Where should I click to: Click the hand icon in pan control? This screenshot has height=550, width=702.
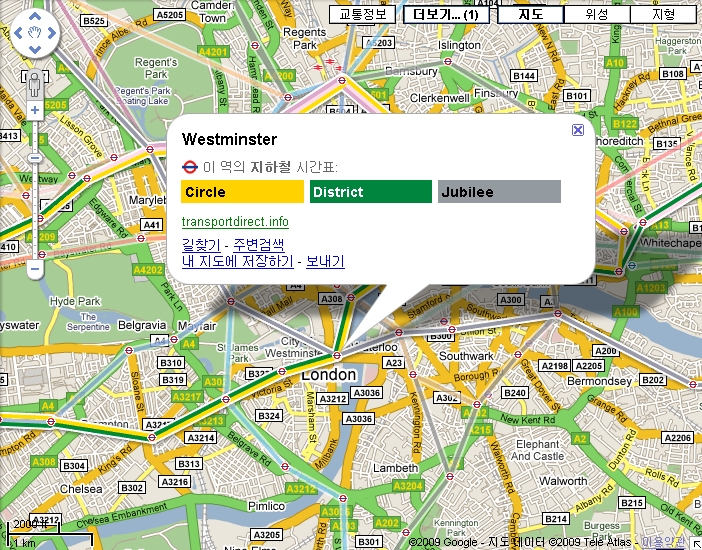click(x=35, y=33)
